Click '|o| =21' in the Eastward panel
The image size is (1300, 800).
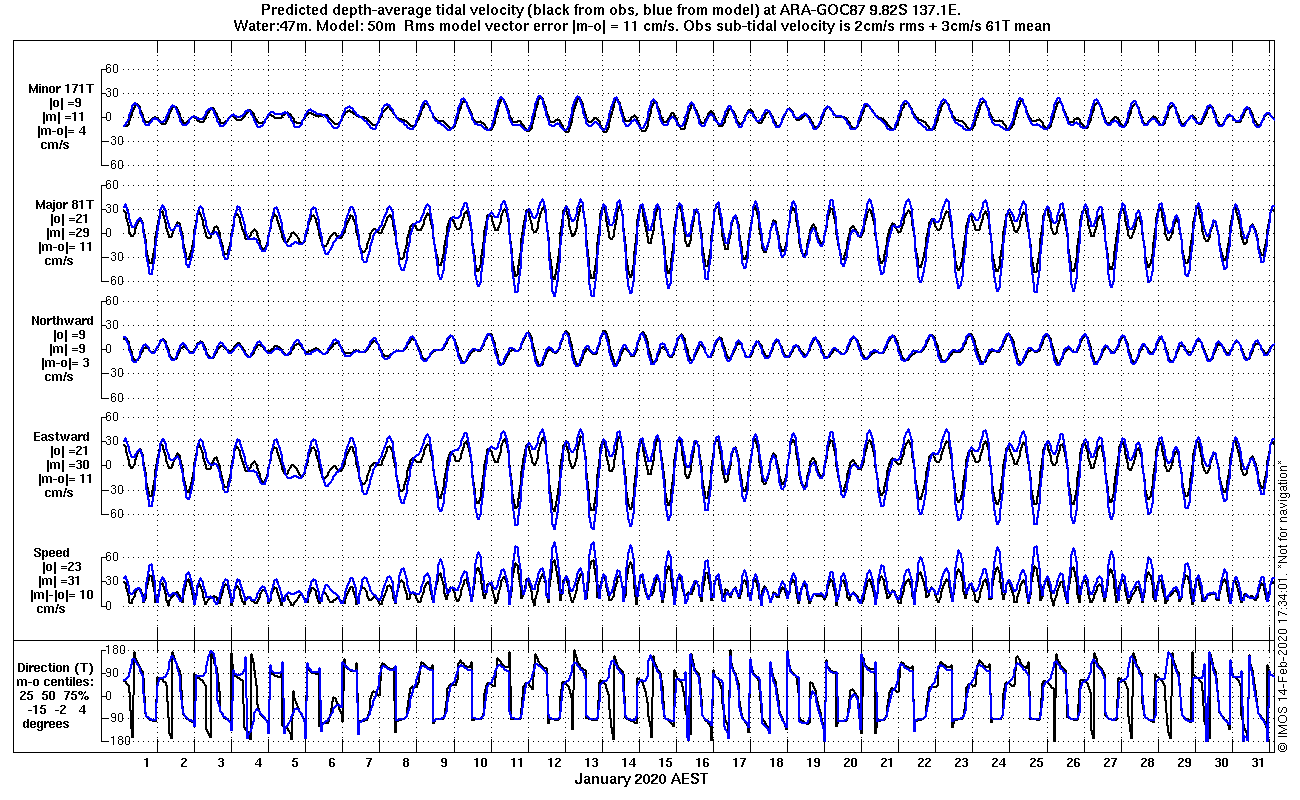68,451
